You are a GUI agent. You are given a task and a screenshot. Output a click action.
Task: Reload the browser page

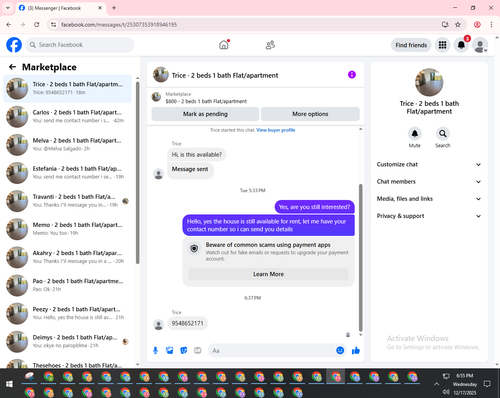37,25
